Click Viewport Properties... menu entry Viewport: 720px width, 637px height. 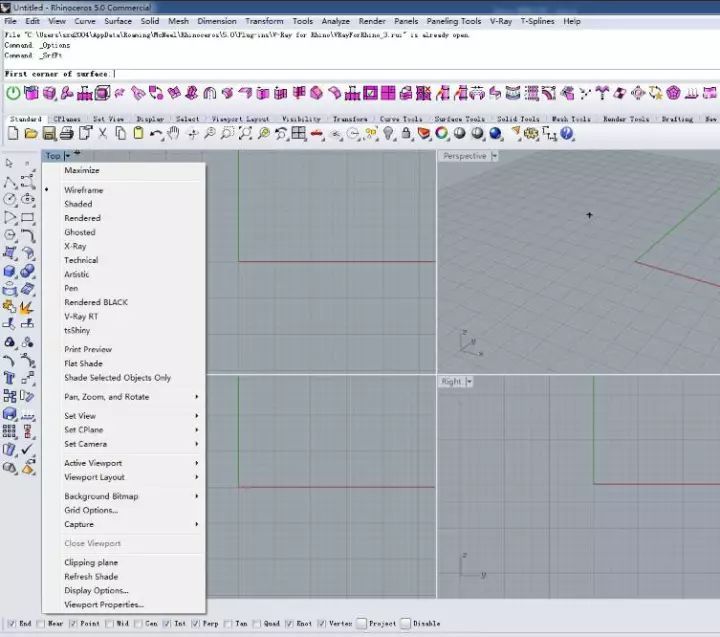(x=104, y=604)
